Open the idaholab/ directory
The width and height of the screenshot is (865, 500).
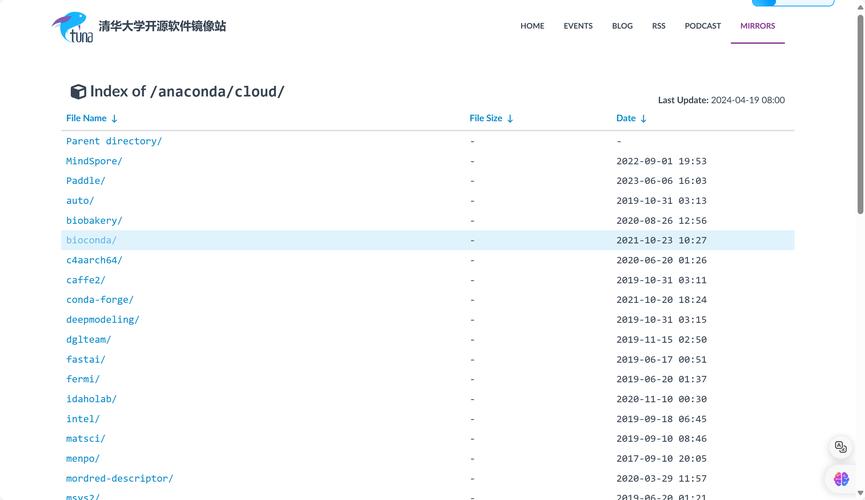click(91, 400)
